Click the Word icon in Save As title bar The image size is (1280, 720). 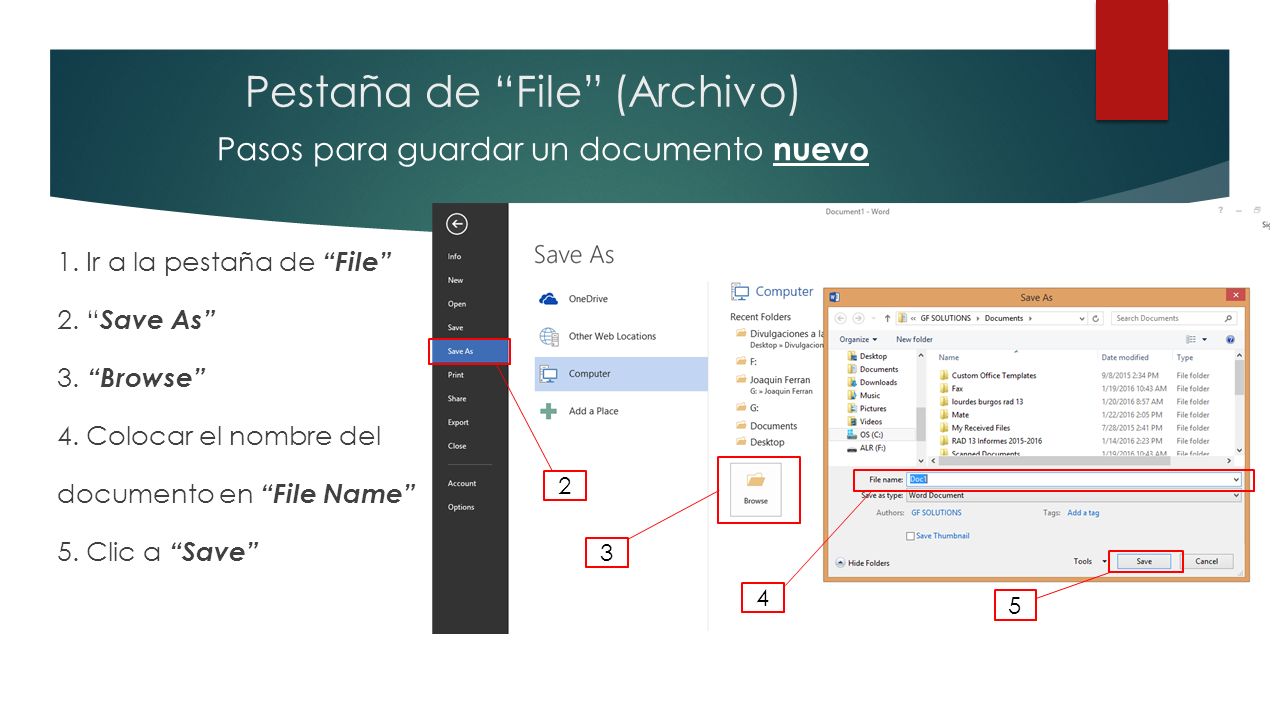coord(834,297)
